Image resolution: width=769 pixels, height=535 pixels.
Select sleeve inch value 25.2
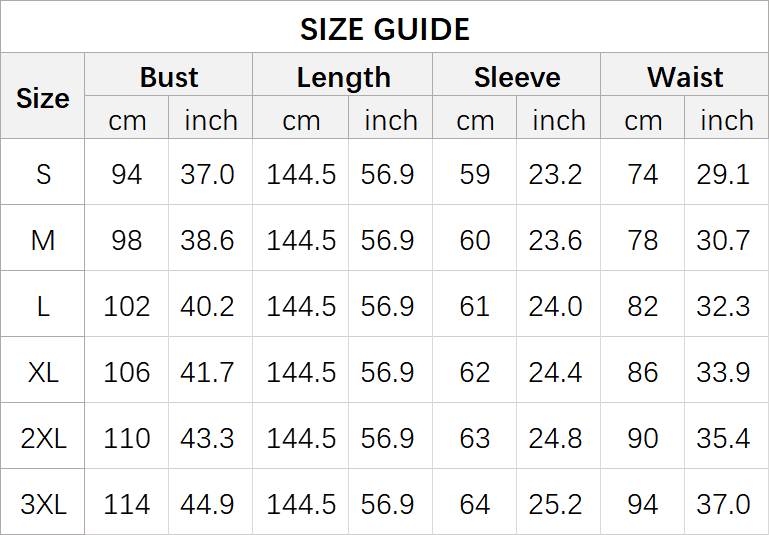coord(556,504)
